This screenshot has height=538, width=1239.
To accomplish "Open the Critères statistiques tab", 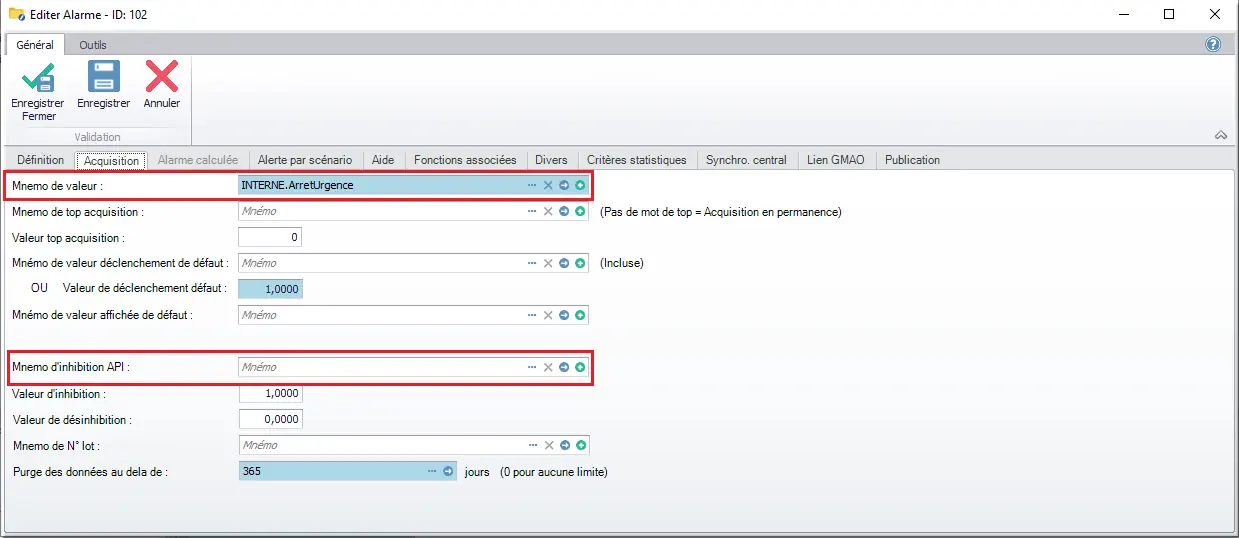I will [637, 160].
